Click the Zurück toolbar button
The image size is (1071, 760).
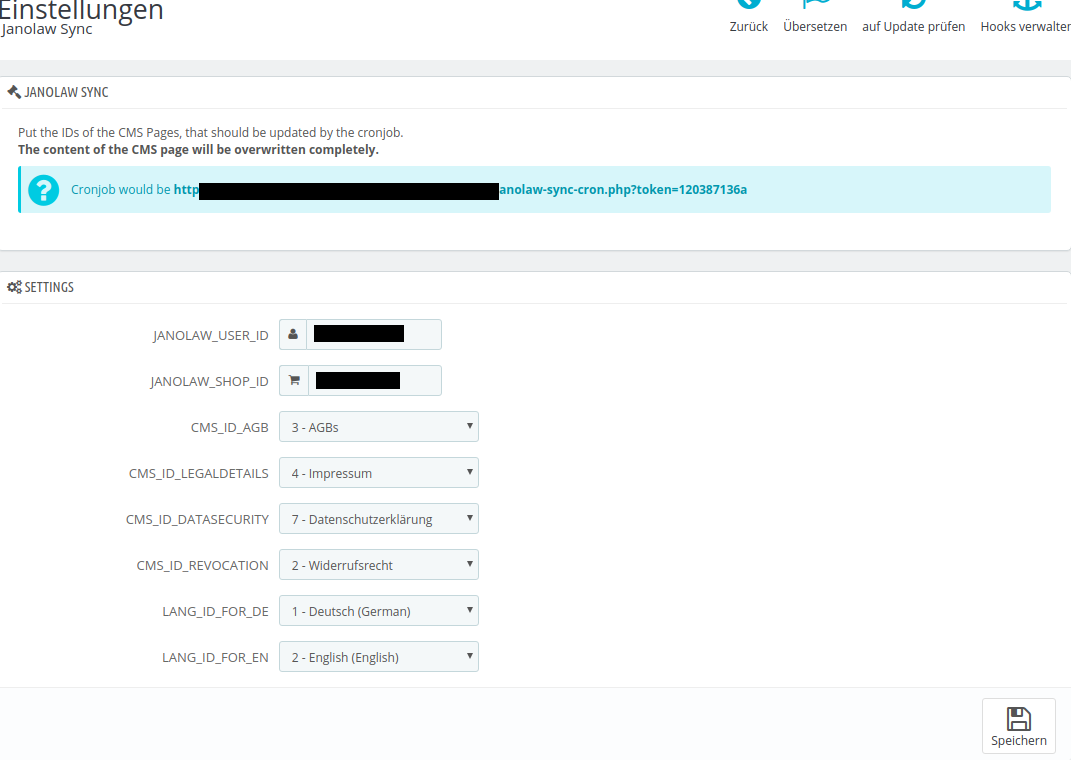[x=749, y=18]
